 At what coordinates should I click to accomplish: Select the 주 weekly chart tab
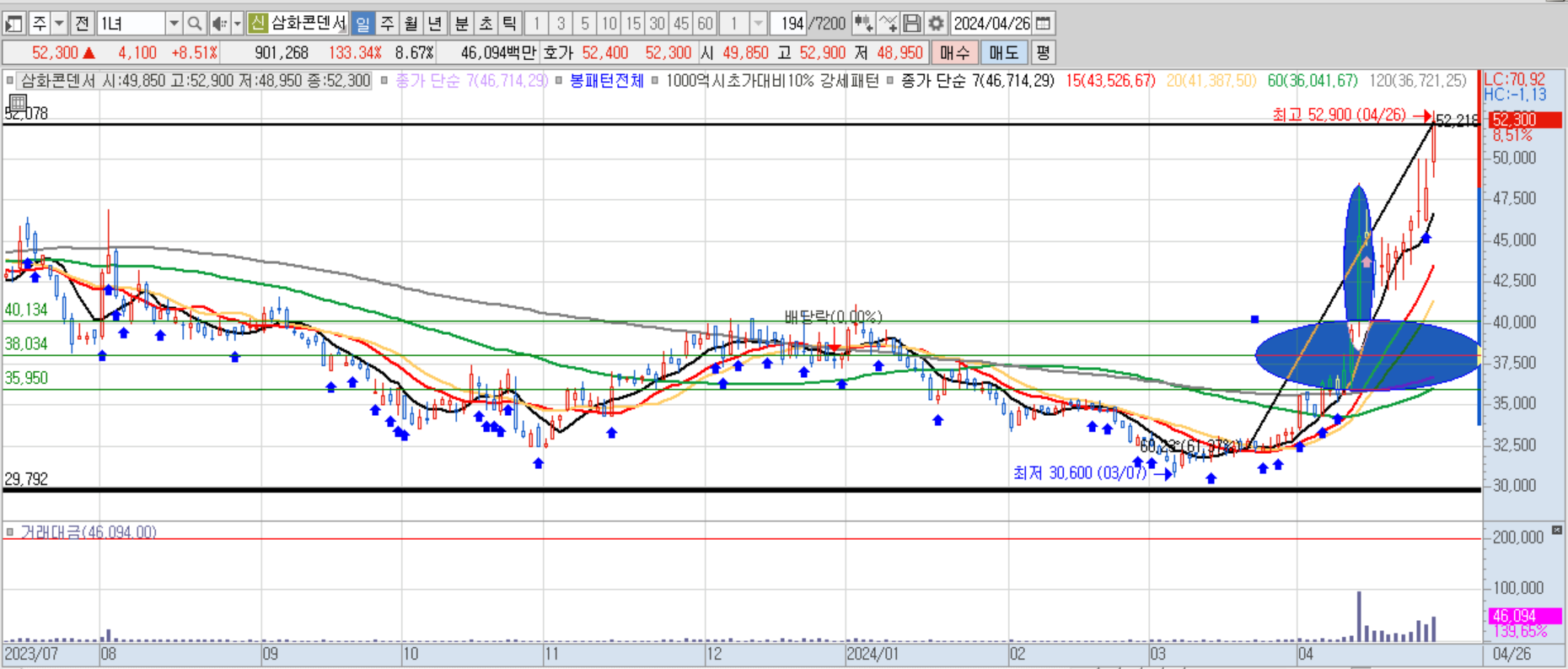(x=387, y=24)
